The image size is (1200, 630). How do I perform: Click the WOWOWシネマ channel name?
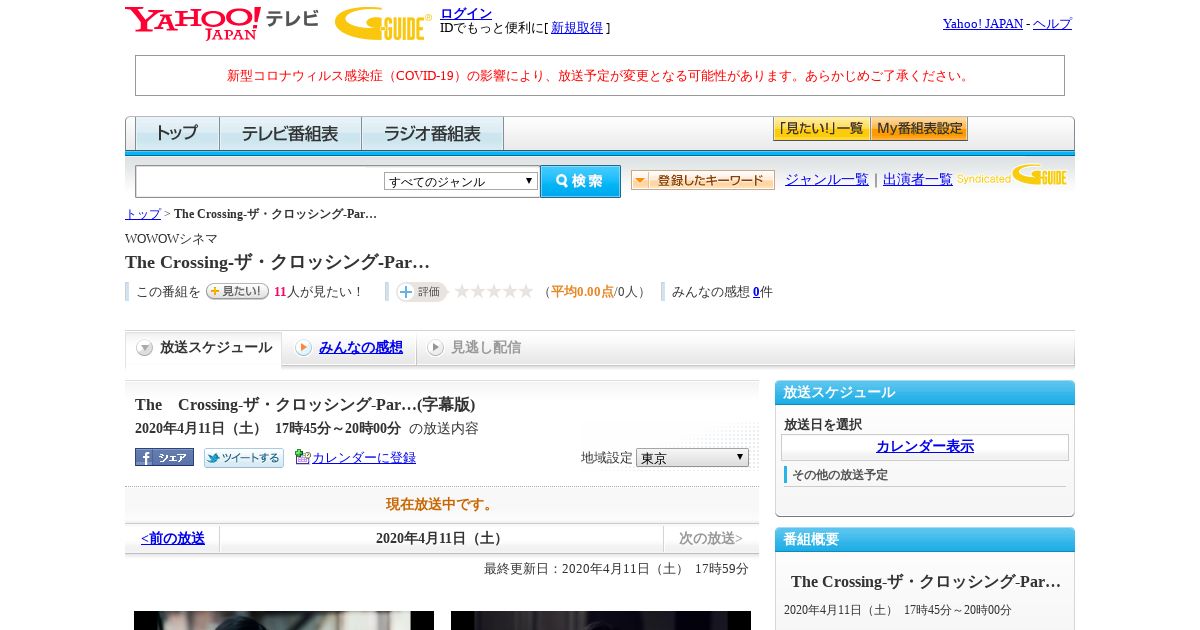point(171,239)
